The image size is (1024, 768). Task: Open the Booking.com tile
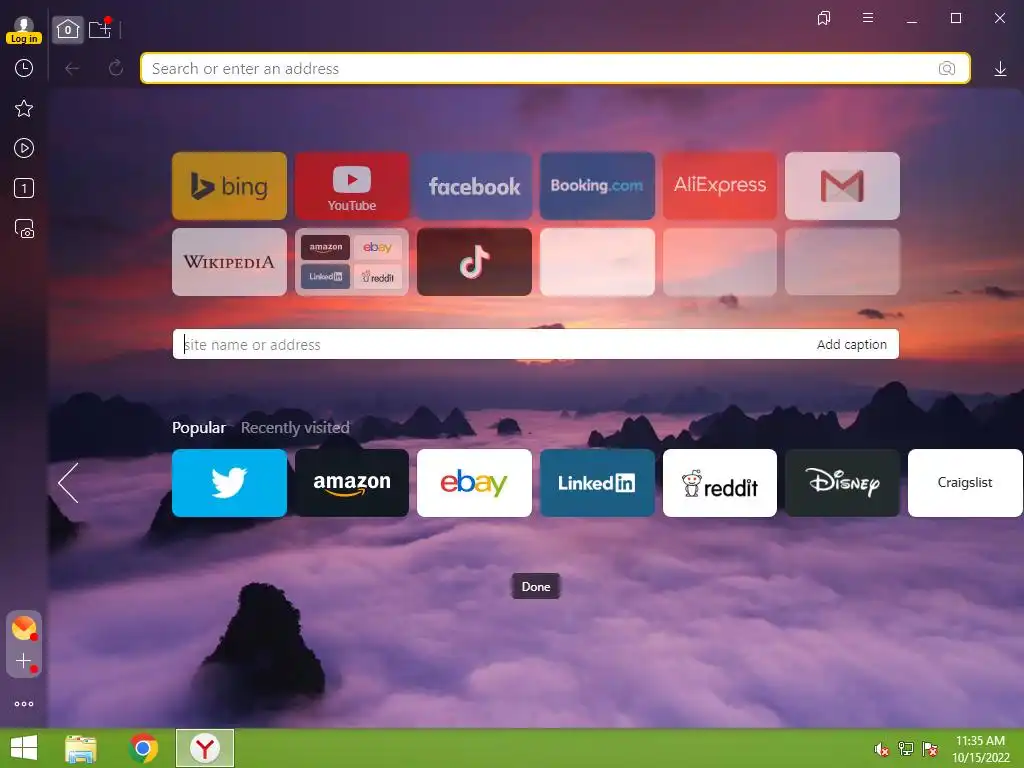tap(597, 186)
